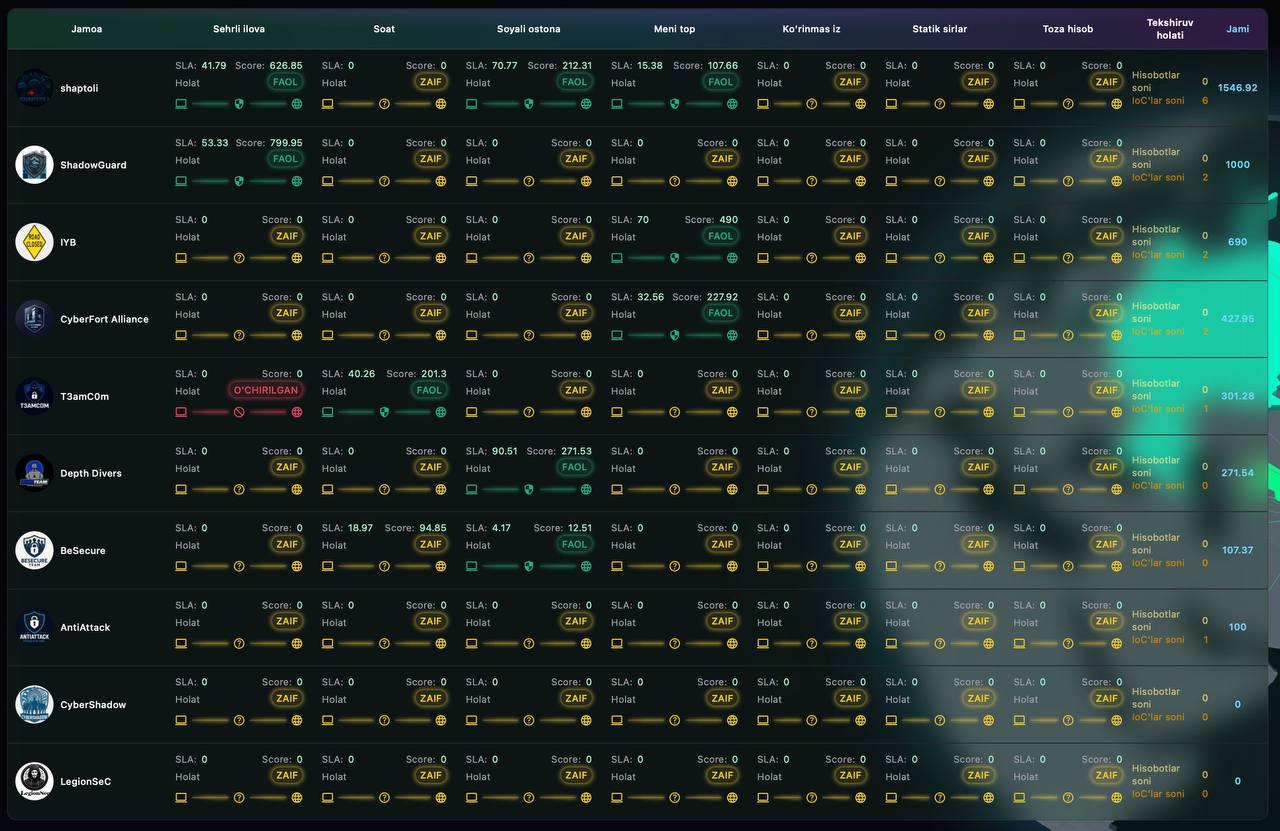Open the Ko'rinmas iz column header

[x=812, y=29]
